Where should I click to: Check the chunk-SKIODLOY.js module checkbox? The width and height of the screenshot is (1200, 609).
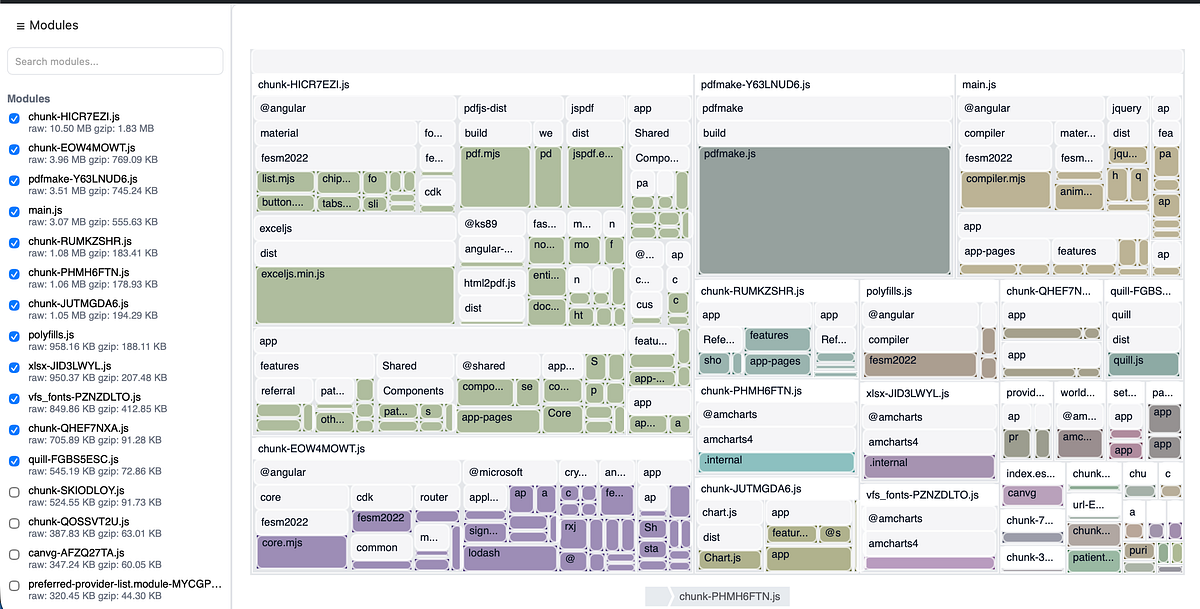(x=14, y=492)
